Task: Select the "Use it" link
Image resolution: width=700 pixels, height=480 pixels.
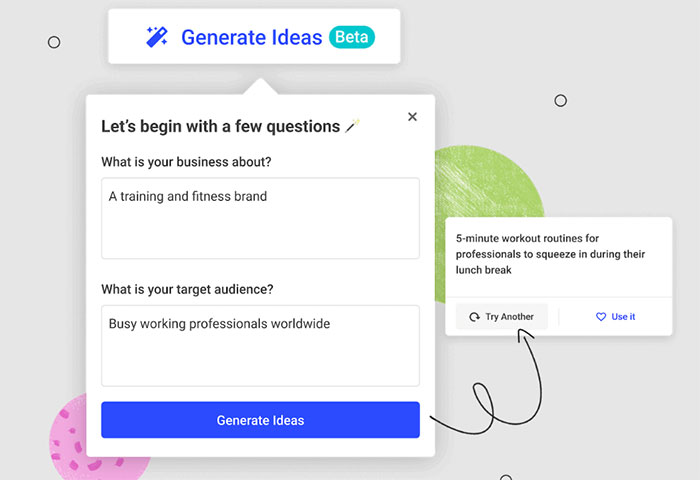Action: 623,317
